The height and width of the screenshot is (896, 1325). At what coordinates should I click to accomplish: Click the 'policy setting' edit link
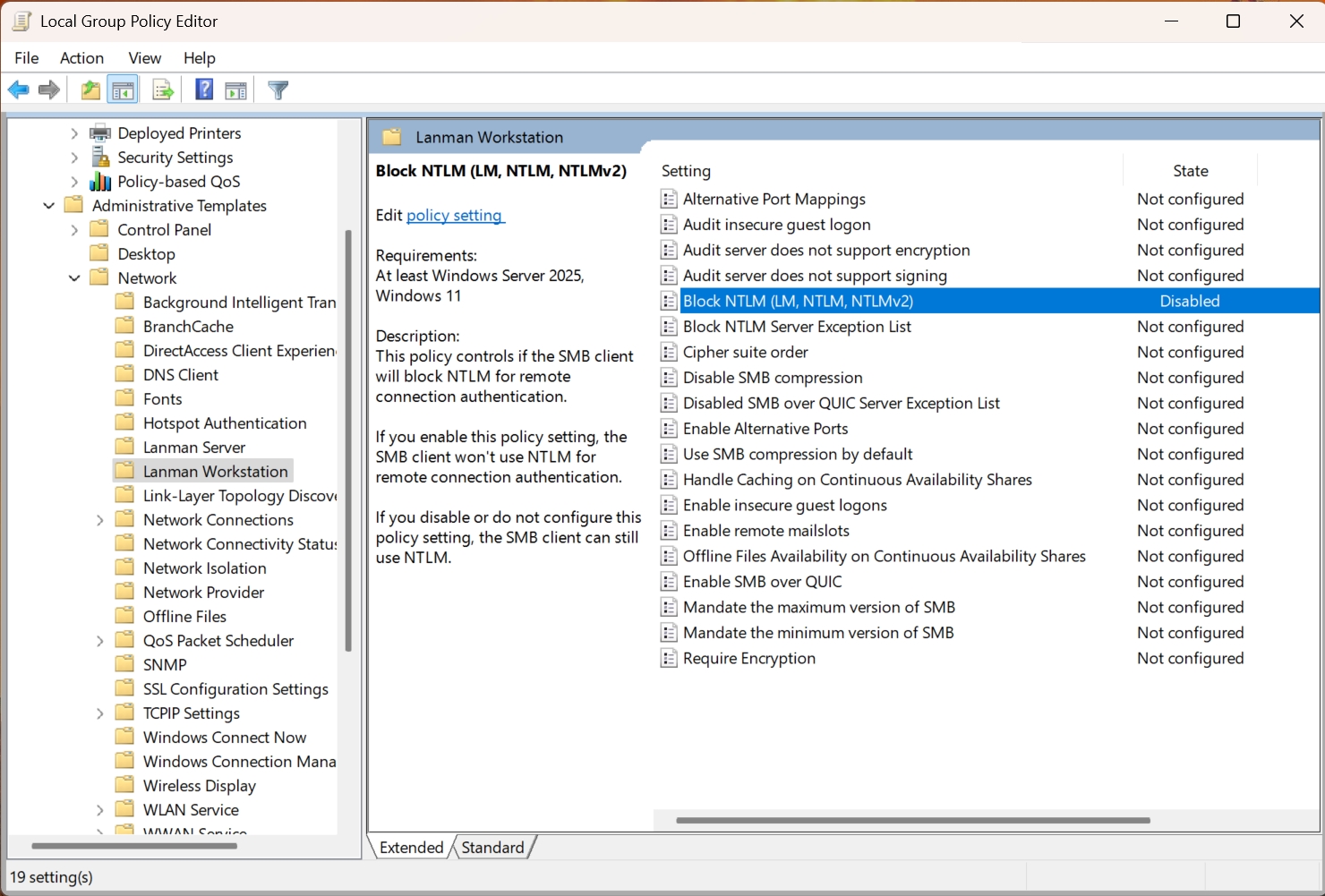click(455, 216)
